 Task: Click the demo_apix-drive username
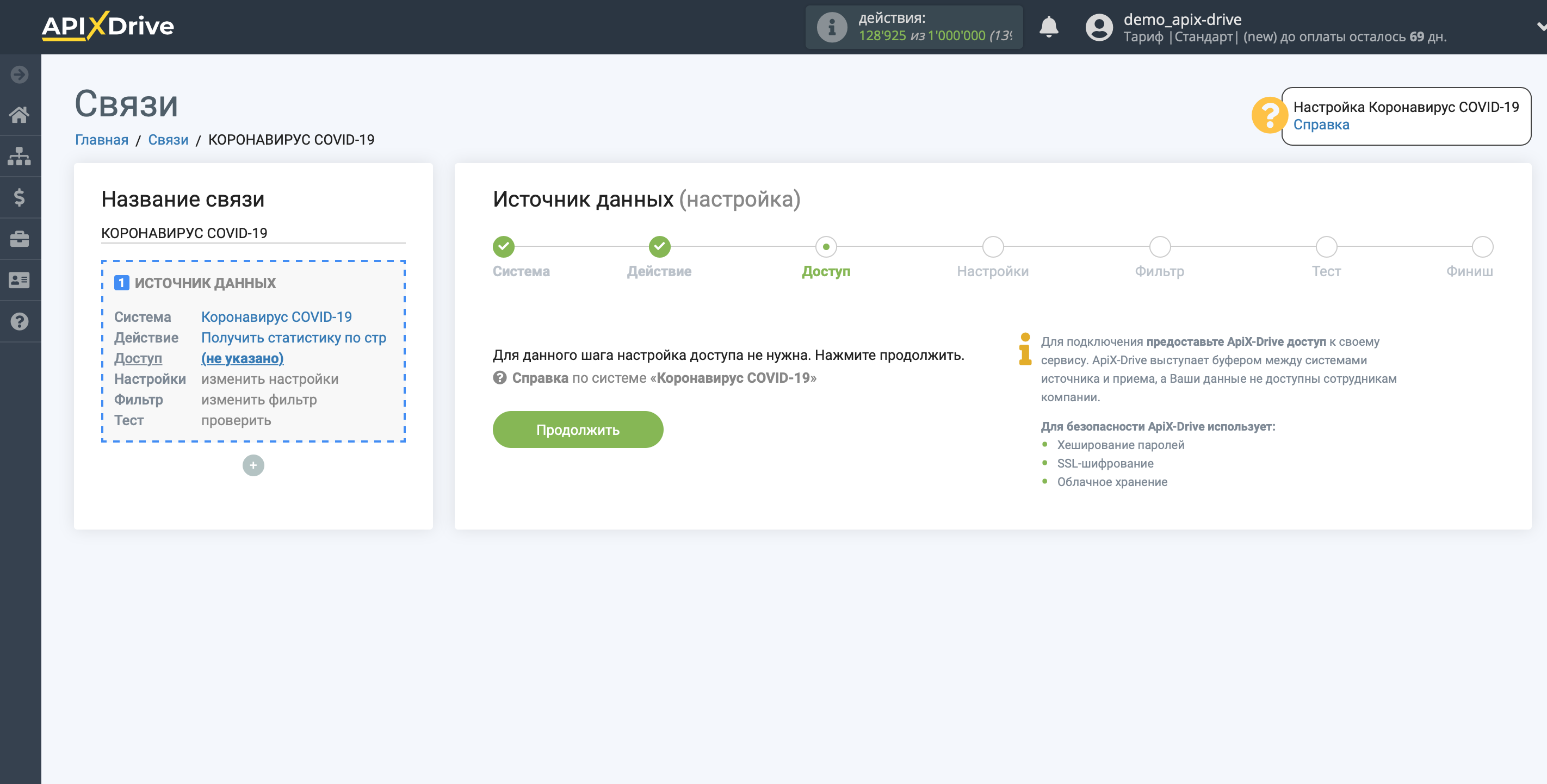1182,19
